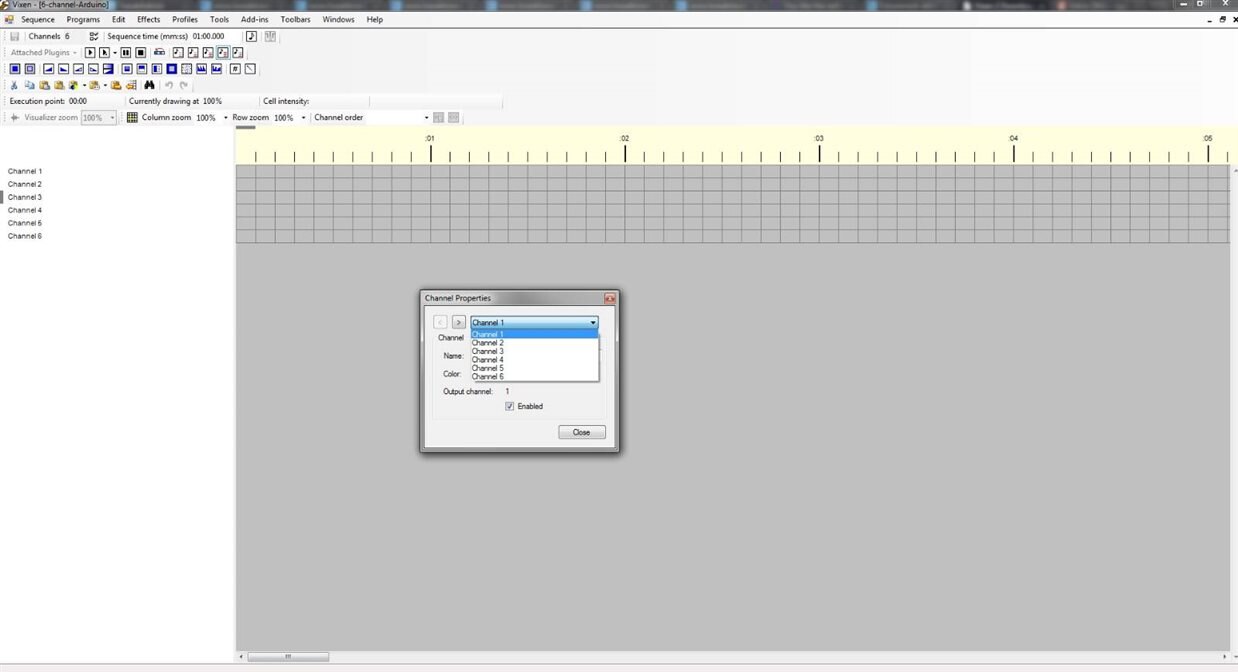Click the Save disk icon
This screenshot has width=1238, height=672.
[x=15, y=36]
